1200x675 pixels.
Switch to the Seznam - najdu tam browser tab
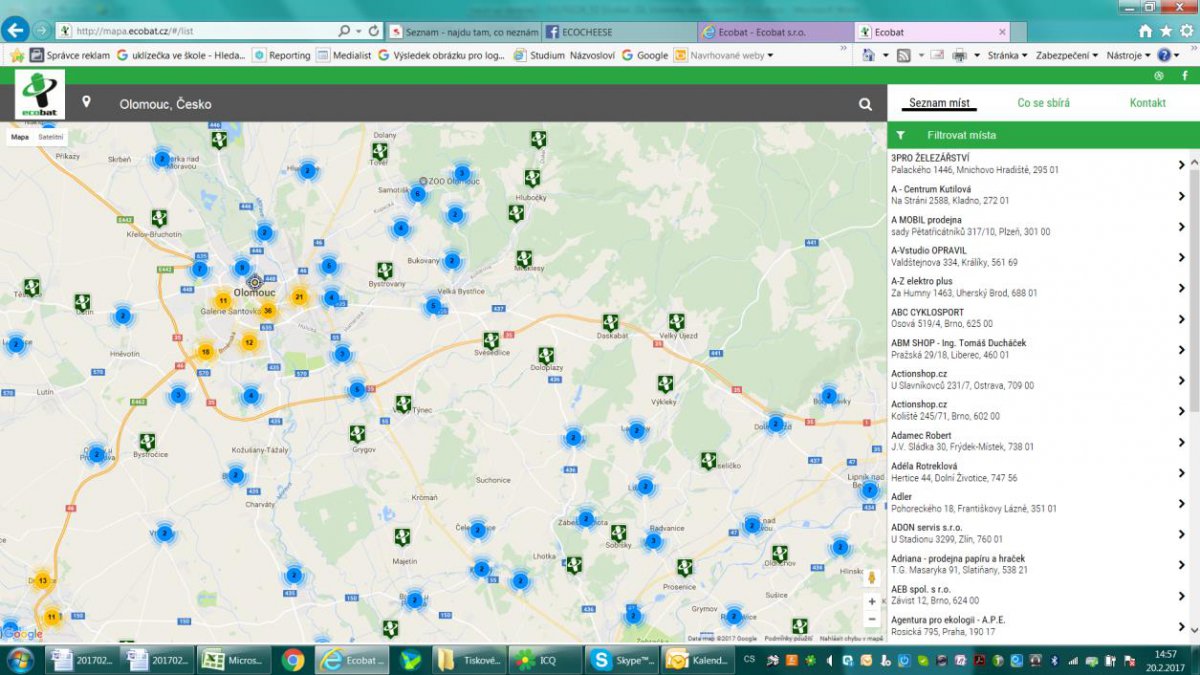pyautogui.click(x=464, y=32)
